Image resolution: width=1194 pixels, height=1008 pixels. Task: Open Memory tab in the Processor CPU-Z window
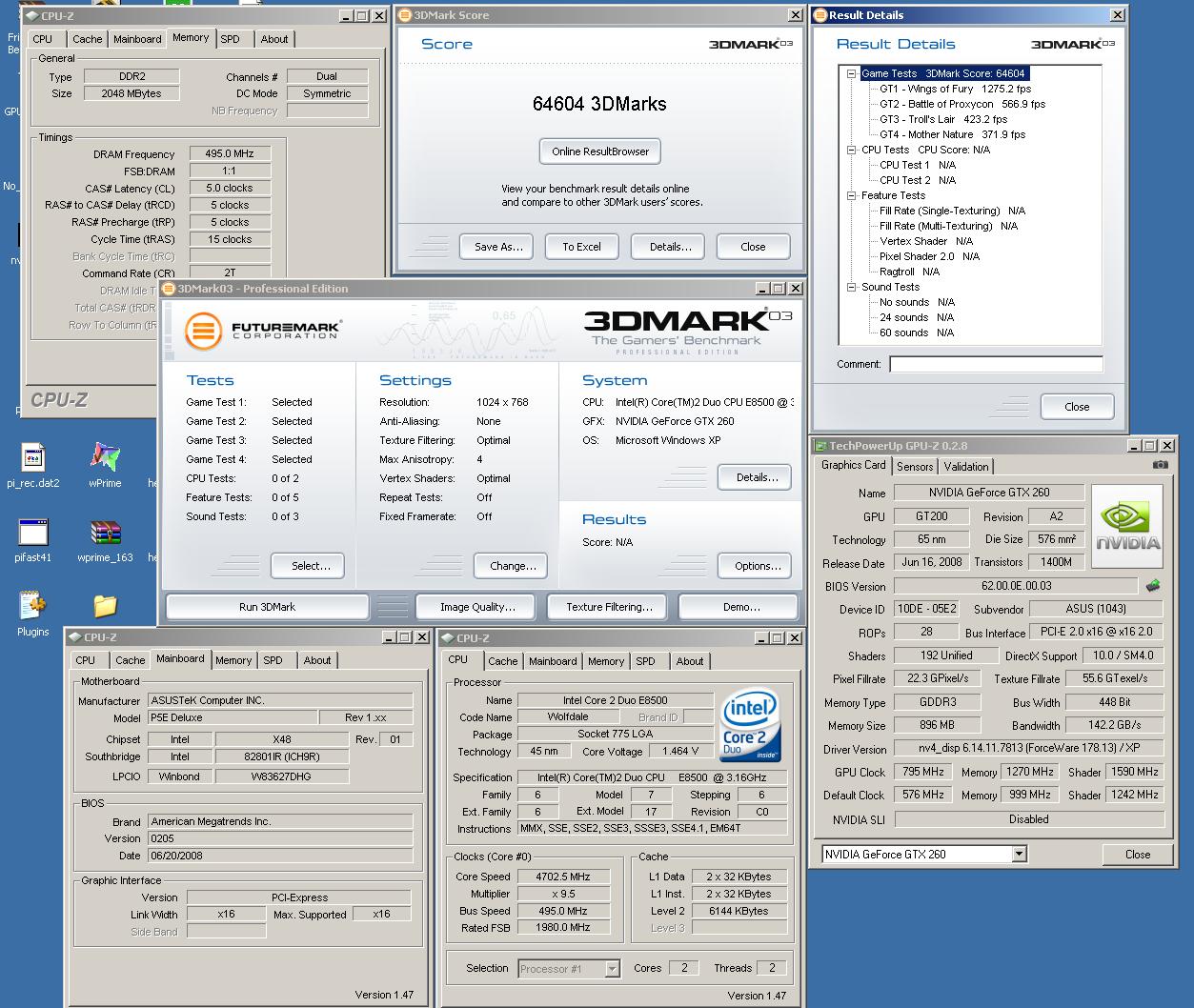click(606, 661)
